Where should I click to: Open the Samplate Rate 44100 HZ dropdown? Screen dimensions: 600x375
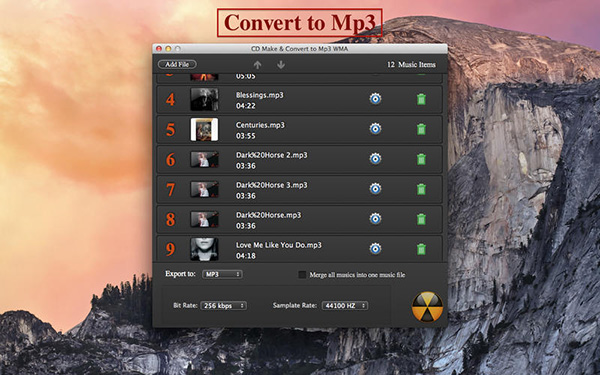coord(345,305)
